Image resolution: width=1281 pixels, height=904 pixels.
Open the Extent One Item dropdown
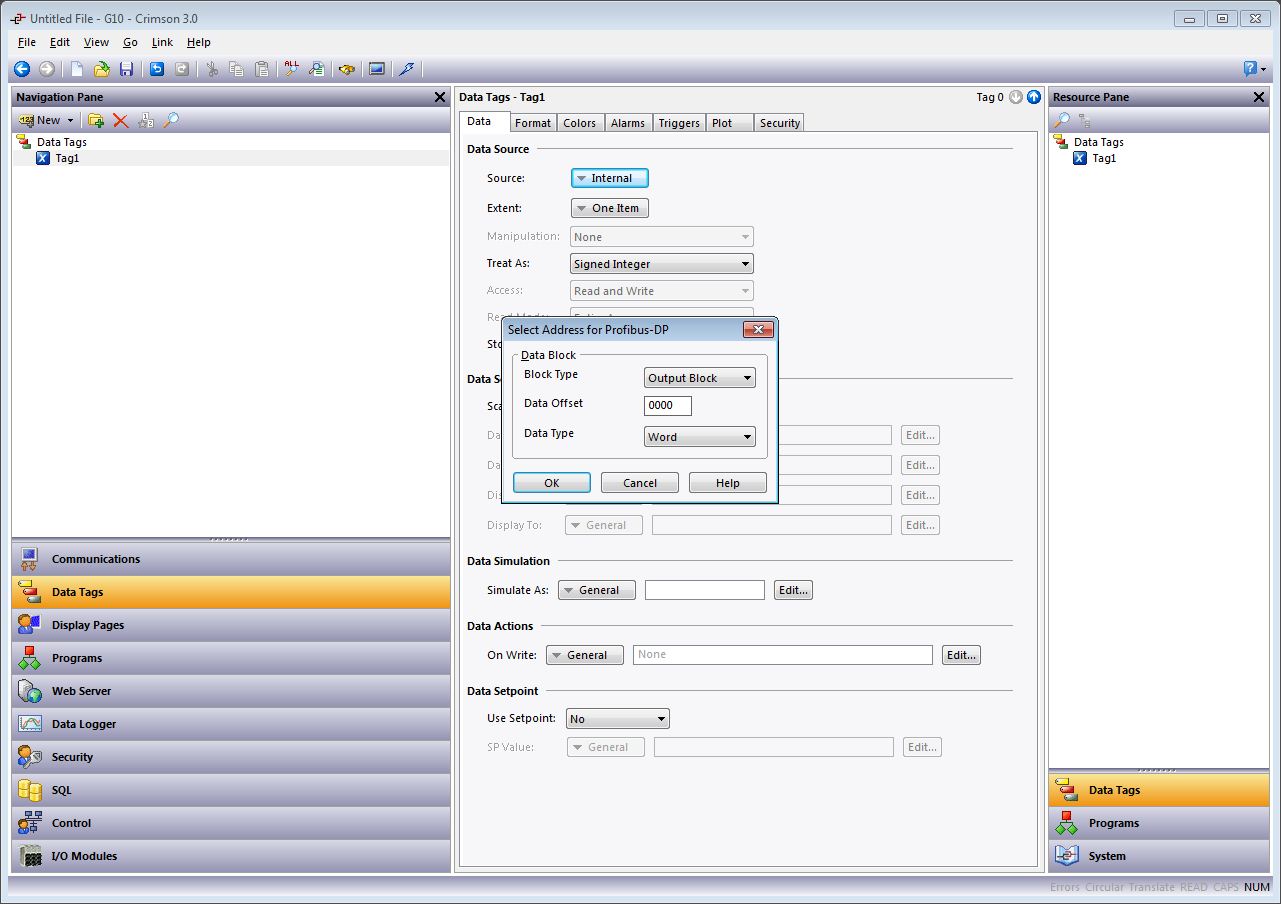610,208
